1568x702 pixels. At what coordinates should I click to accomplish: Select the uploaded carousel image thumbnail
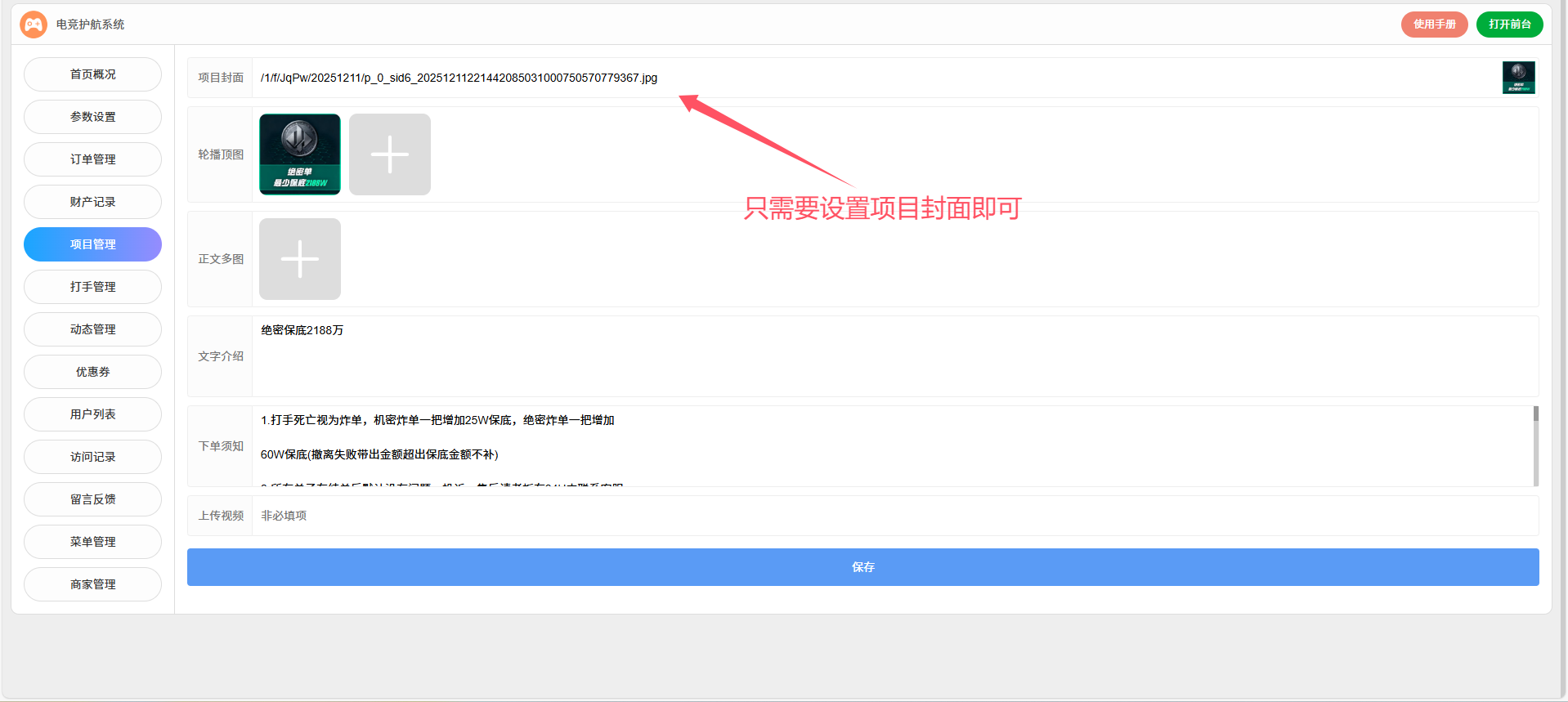coord(299,154)
